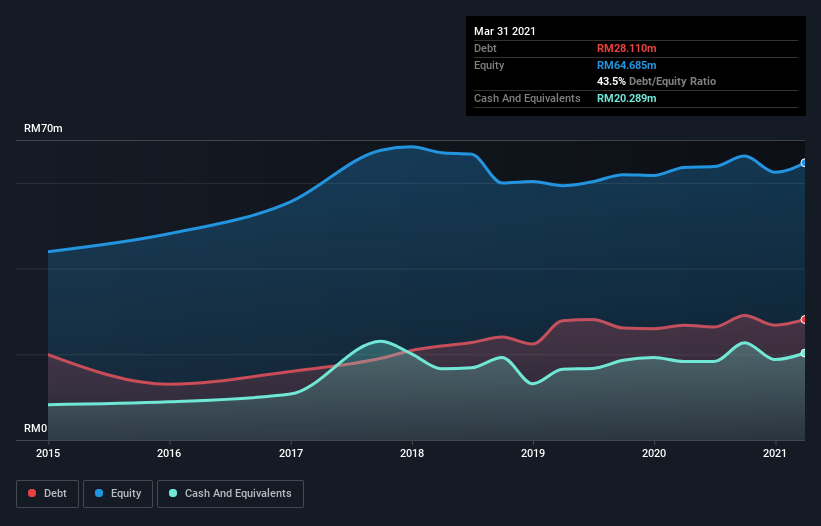Click the teal Cash endpoint marker

coord(804,353)
